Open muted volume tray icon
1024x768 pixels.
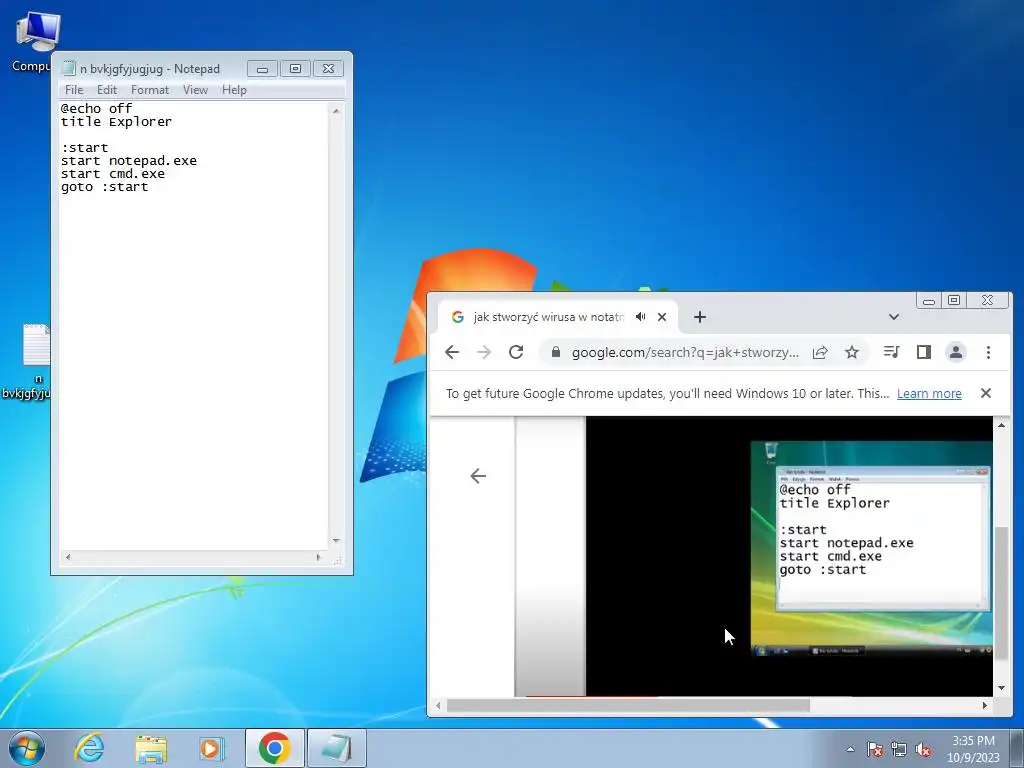(923, 749)
